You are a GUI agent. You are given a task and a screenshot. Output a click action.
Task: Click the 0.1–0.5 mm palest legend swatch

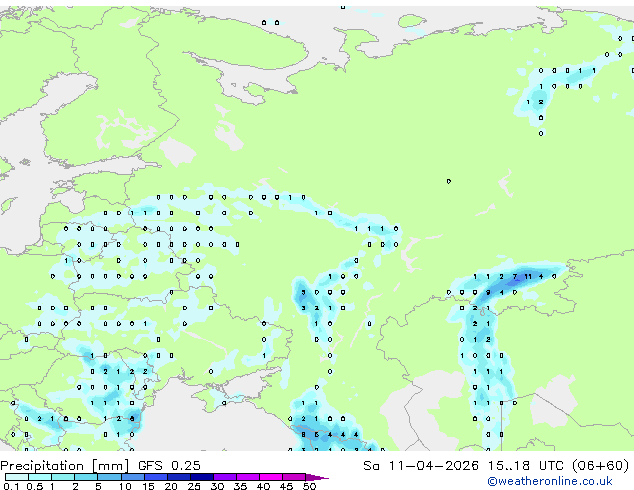(17, 477)
